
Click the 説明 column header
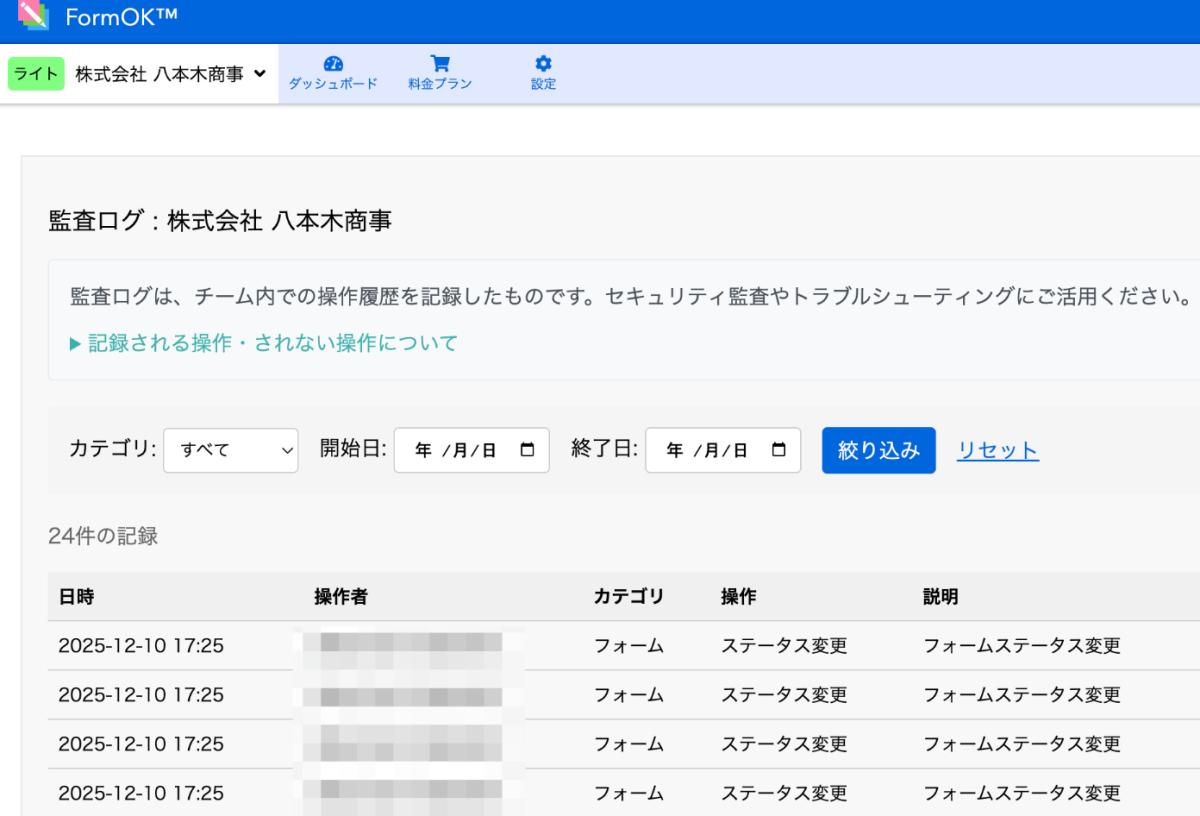point(940,597)
